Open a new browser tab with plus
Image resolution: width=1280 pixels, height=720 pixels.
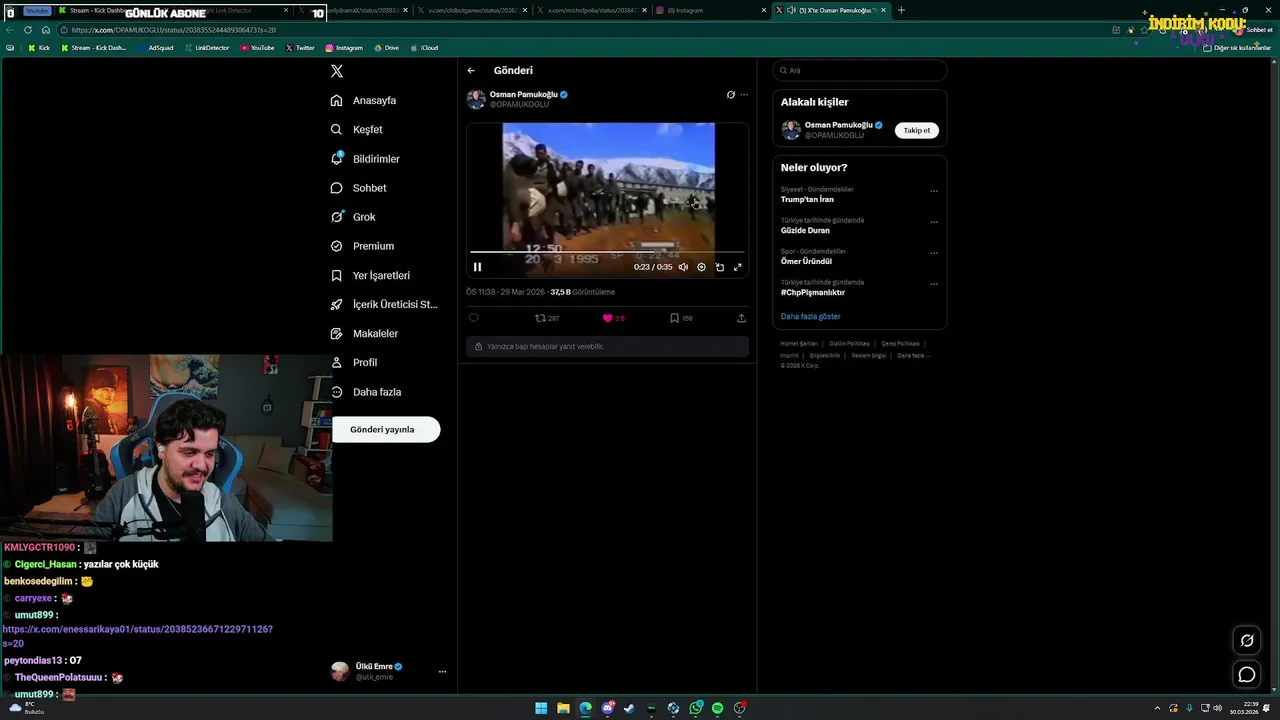(901, 10)
